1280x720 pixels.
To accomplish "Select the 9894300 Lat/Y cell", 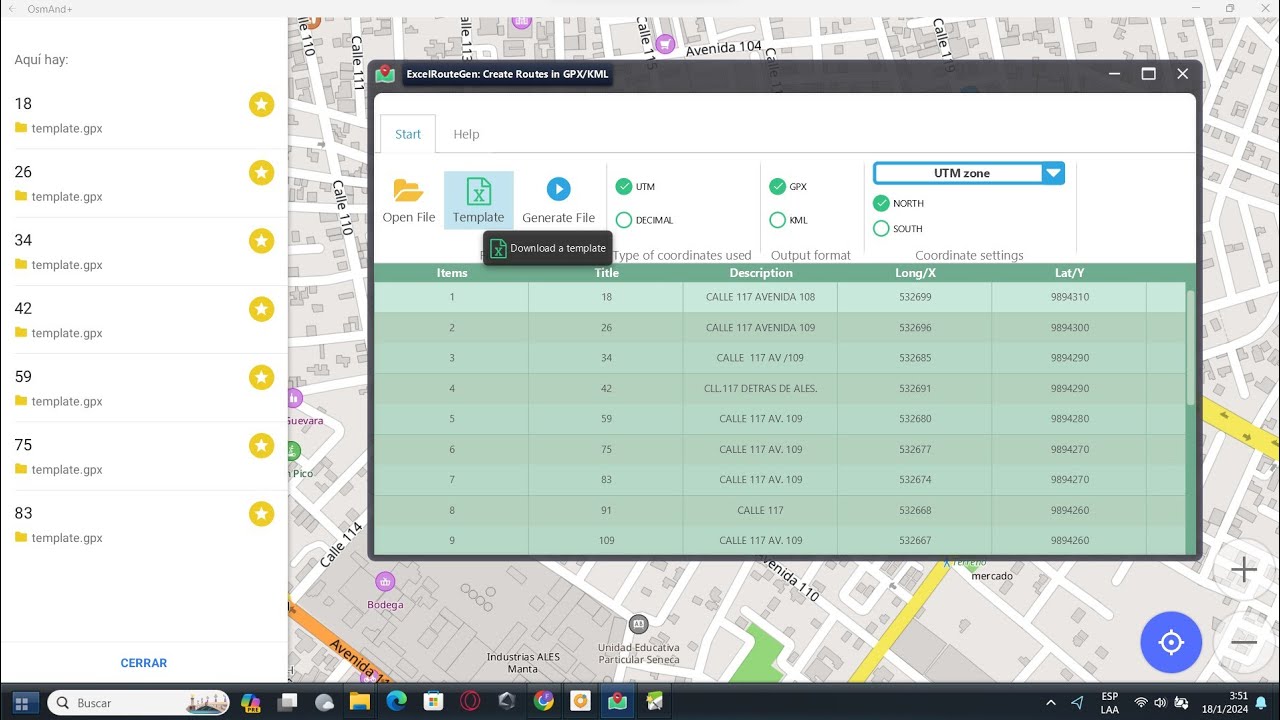I will (1069, 328).
